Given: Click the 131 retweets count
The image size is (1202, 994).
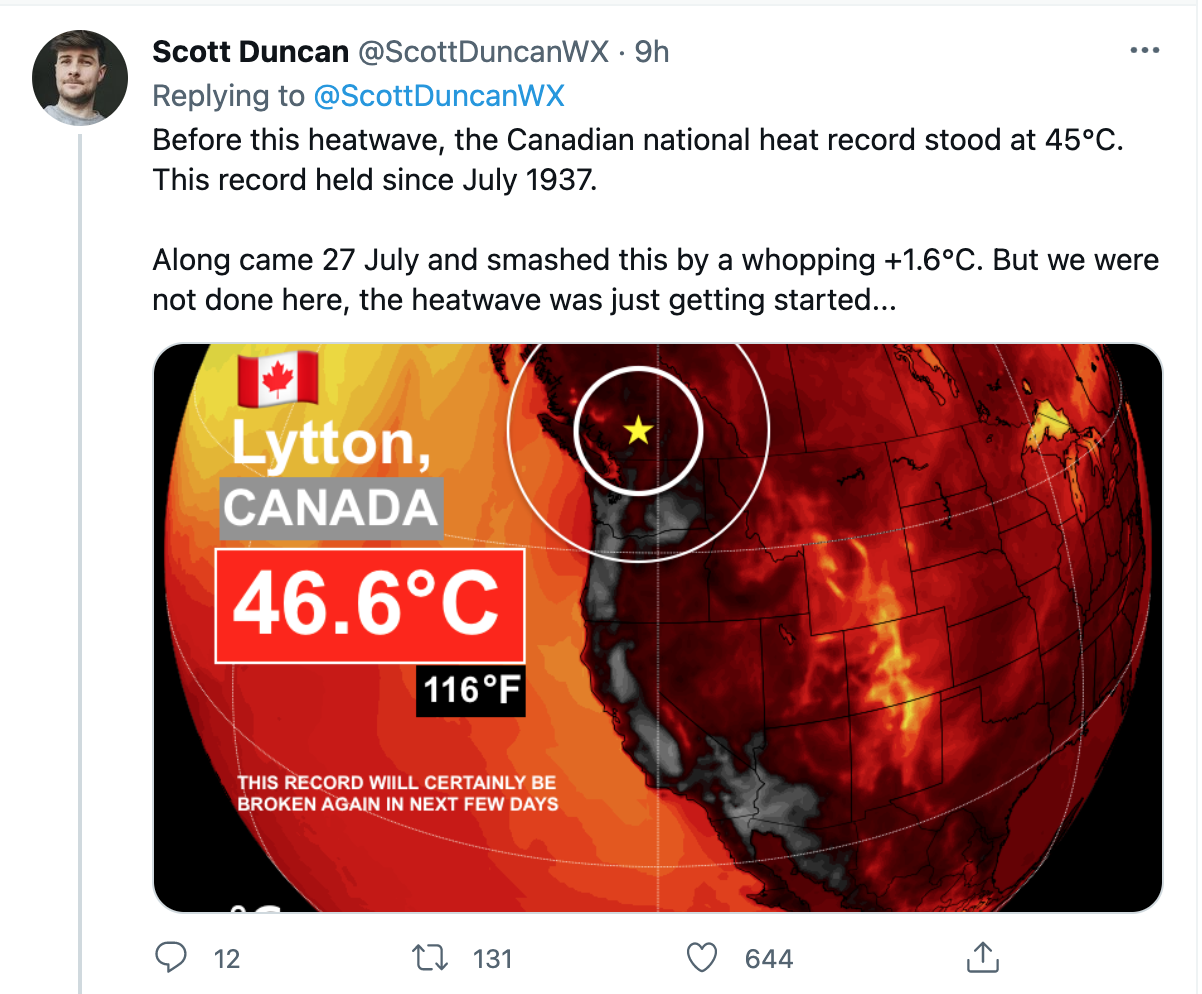Looking at the screenshot, I should point(492,959).
